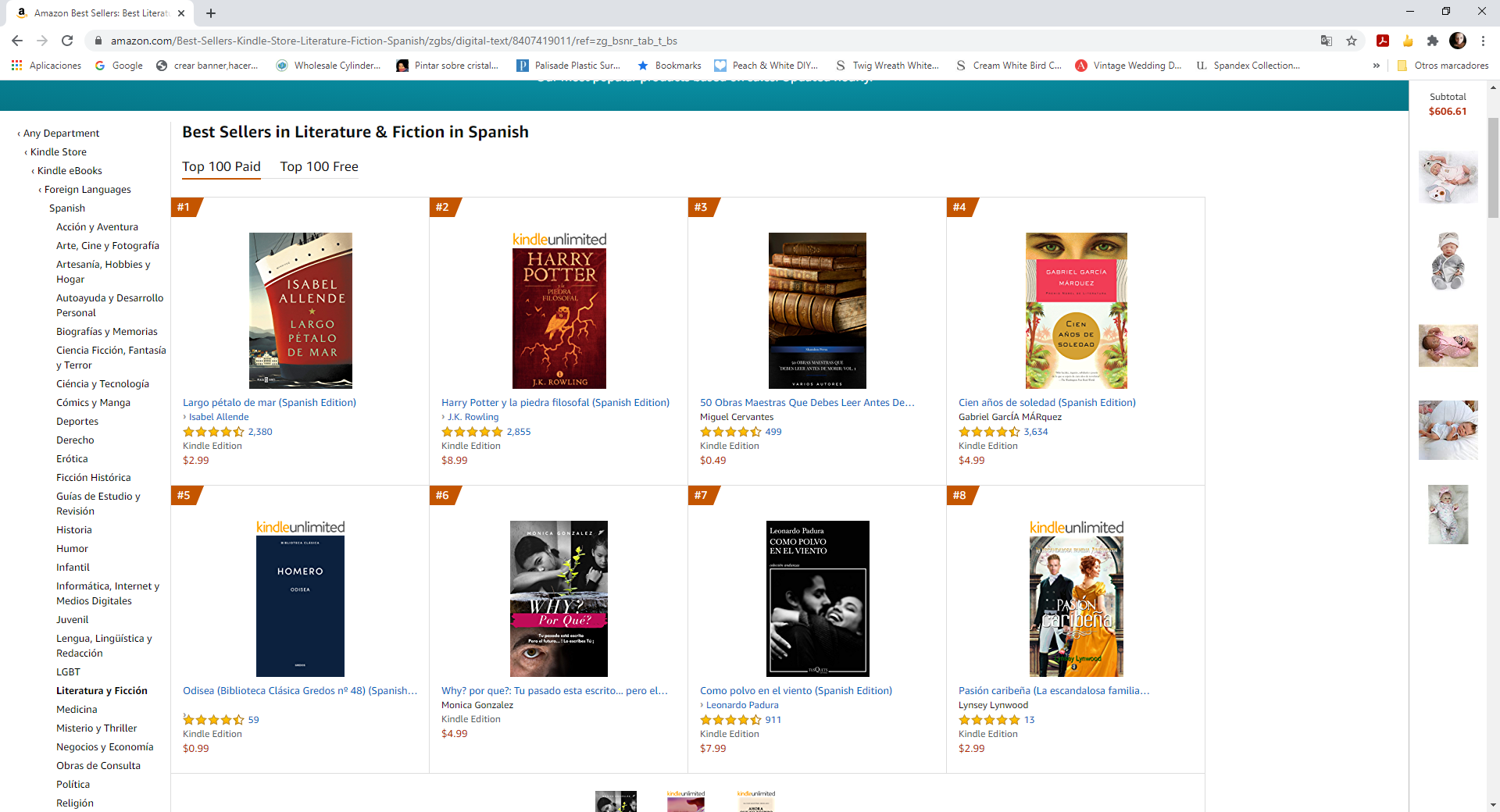Screen dimensions: 1500x812
Task: Open the Isabel Allende author link
Action: 219,417
